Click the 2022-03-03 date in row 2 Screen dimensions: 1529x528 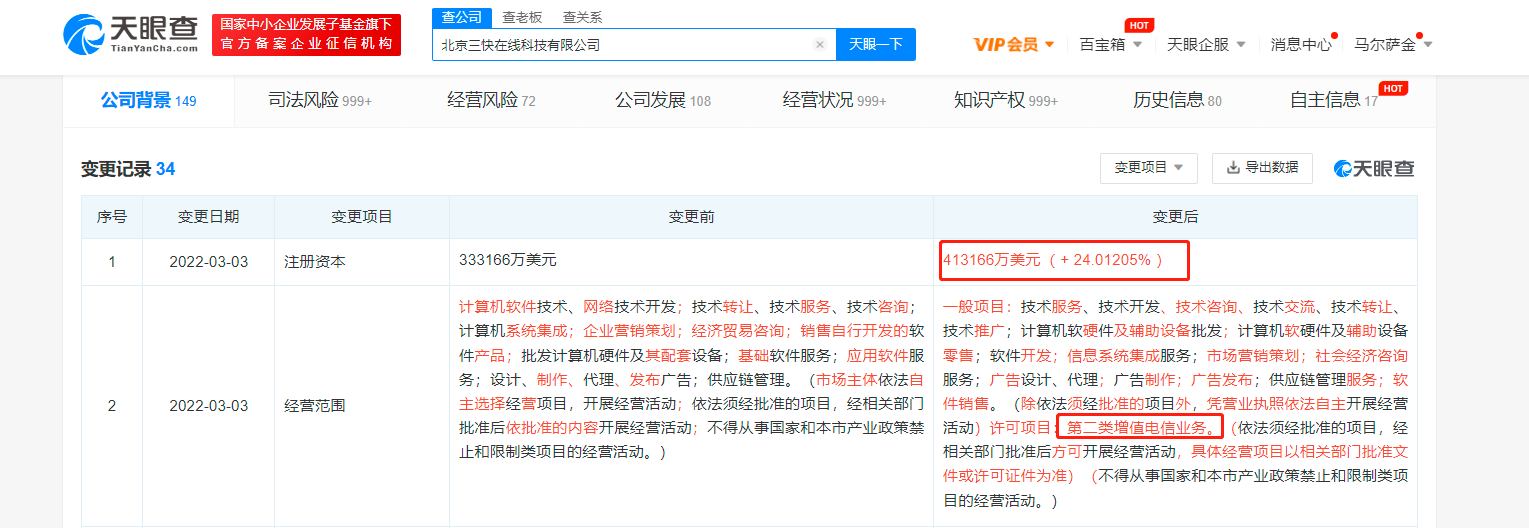[208, 406]
